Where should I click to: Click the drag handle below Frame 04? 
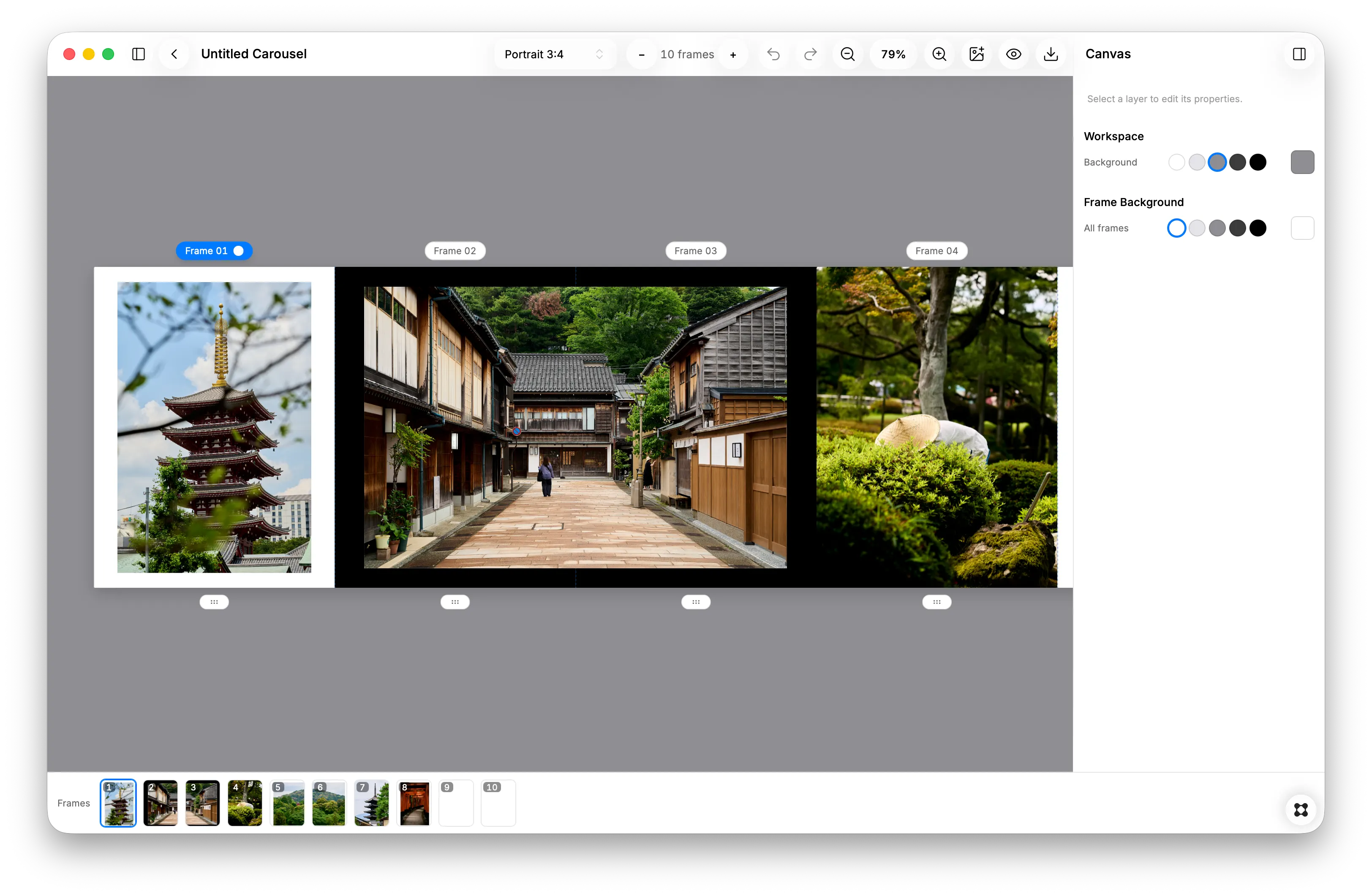pyautogui.click(x=937, y=602)
